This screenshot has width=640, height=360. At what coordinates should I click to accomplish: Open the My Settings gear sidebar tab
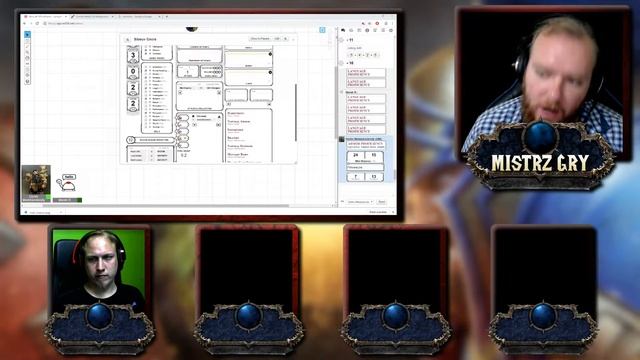pos(391,30)
